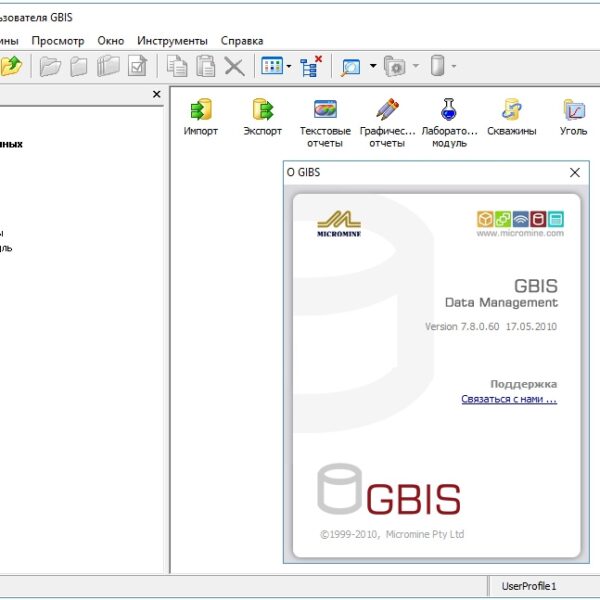Viewport: 600px width, 600px height.
Task: Click the Поддержка heading
Action: [523, 384]
